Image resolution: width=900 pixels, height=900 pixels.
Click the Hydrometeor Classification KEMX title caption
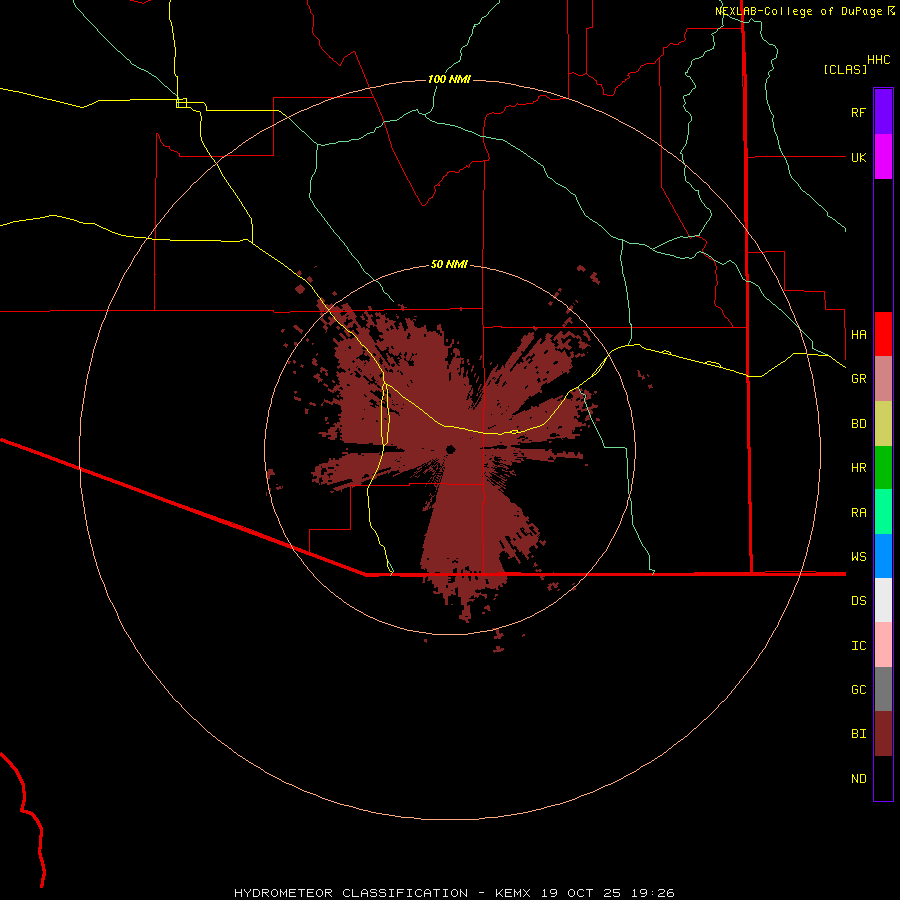[x=454, y=893]
